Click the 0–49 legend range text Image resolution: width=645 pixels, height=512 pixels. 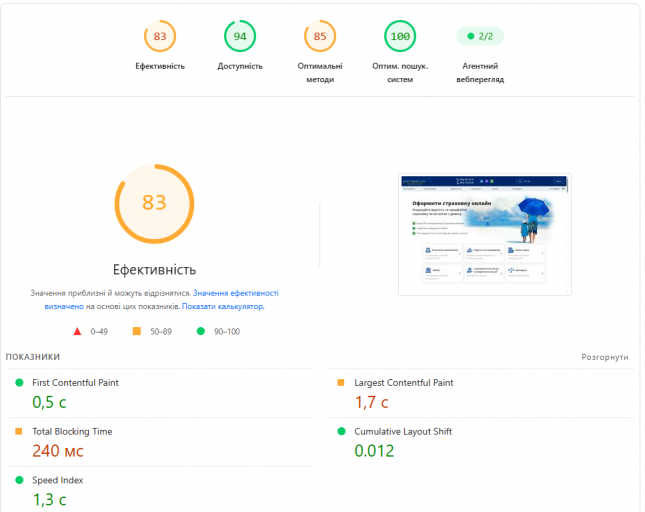click(99, 331)
